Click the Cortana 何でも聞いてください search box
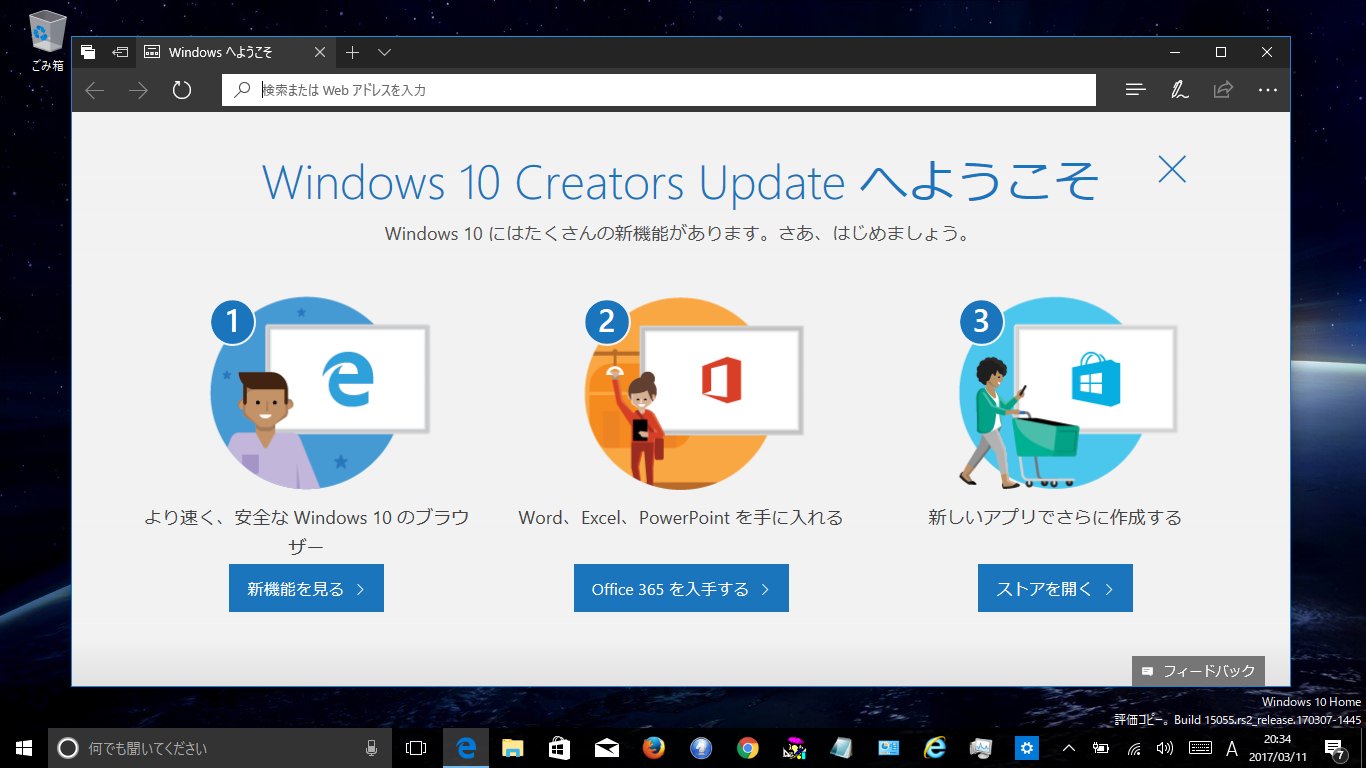 tap(220, 747)
